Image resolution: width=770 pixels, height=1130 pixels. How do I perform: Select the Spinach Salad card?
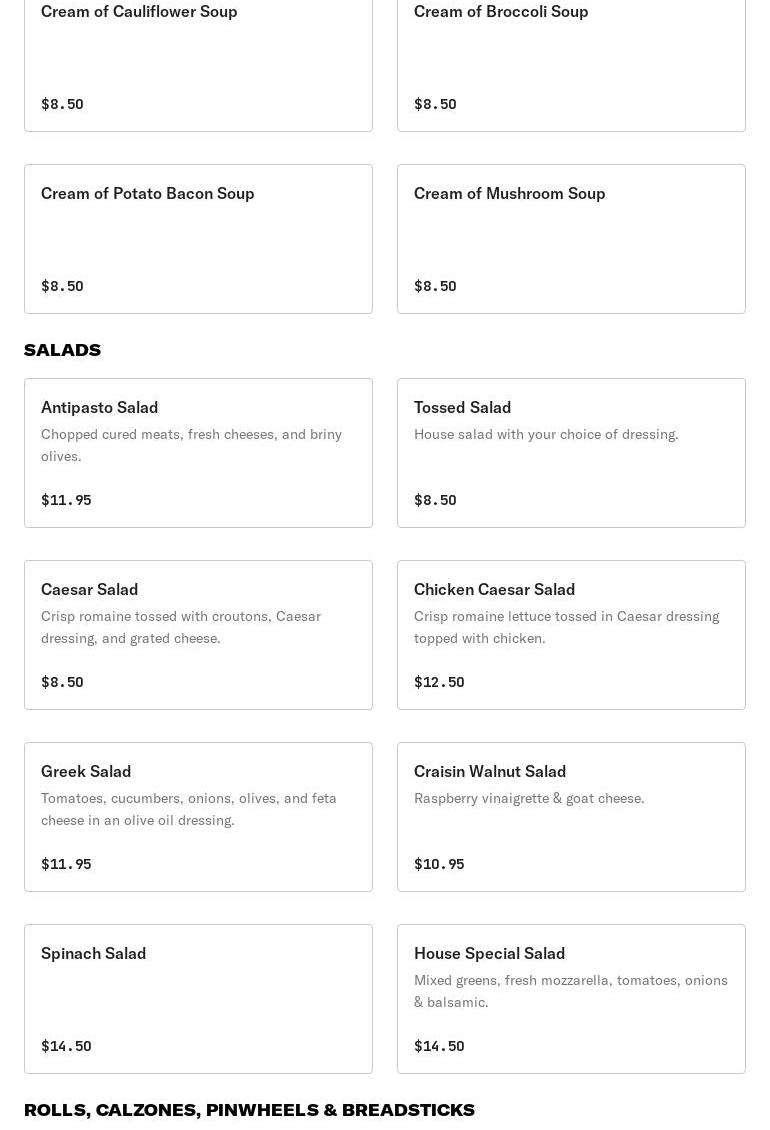pos(198,998)
